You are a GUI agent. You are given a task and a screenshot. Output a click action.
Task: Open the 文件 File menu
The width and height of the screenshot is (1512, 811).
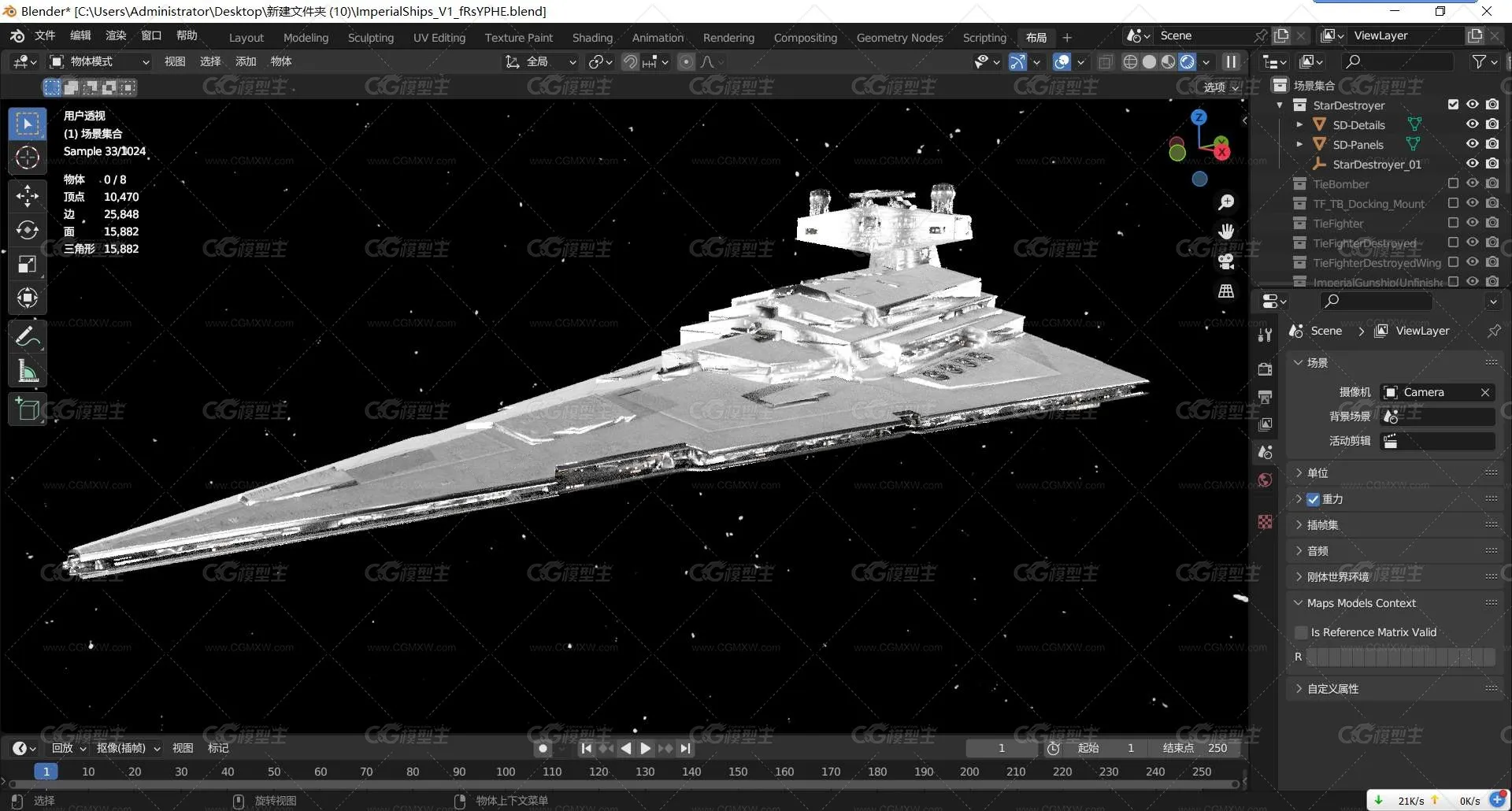(x=45, y=35)
